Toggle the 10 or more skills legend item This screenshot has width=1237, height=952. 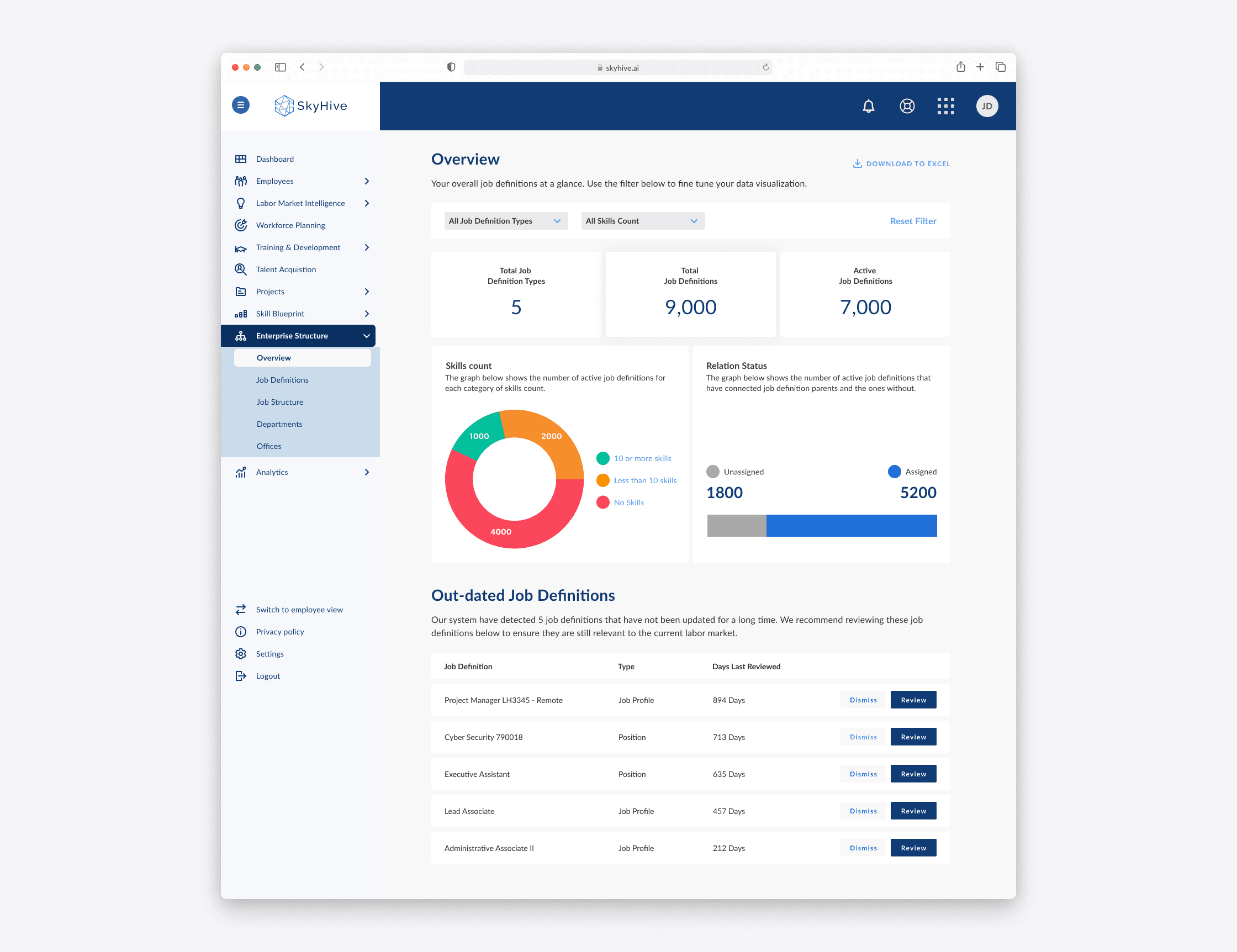pyautogui.click(x=642, y=458)
